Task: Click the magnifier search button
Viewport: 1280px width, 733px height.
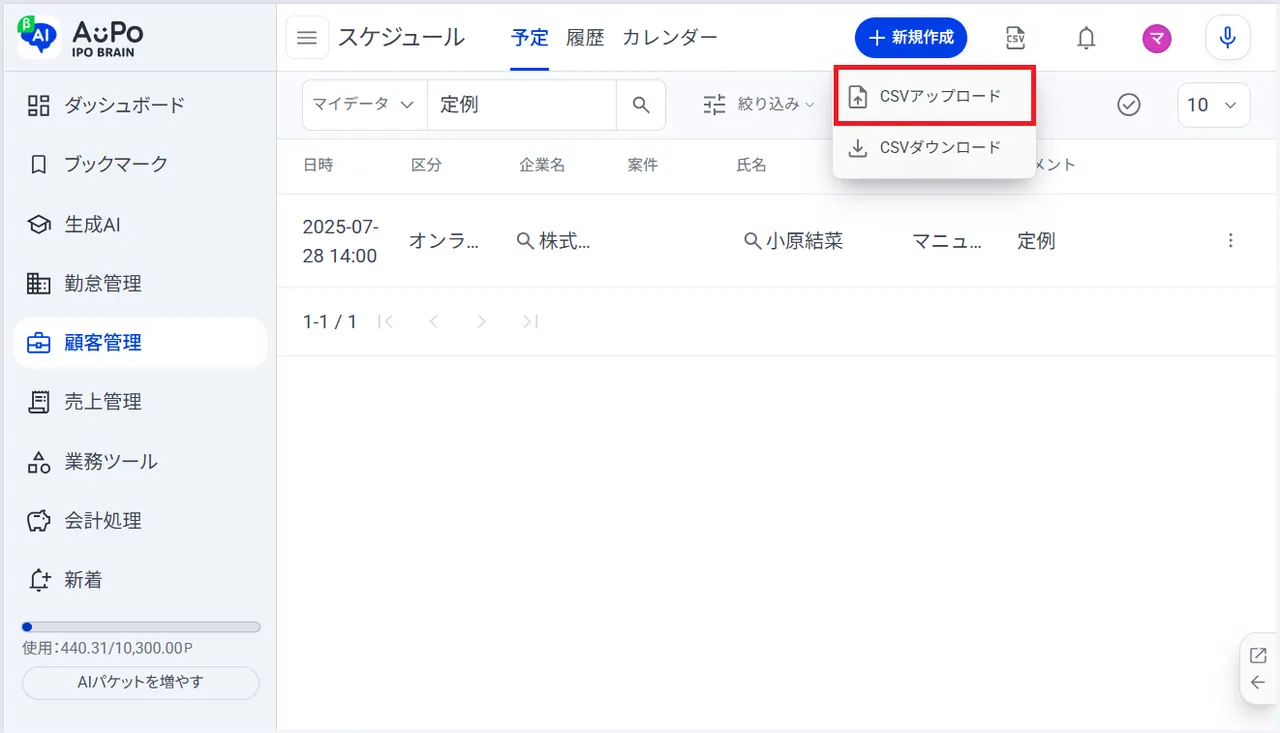Action: pyautogui.click(x=641, y=105)
